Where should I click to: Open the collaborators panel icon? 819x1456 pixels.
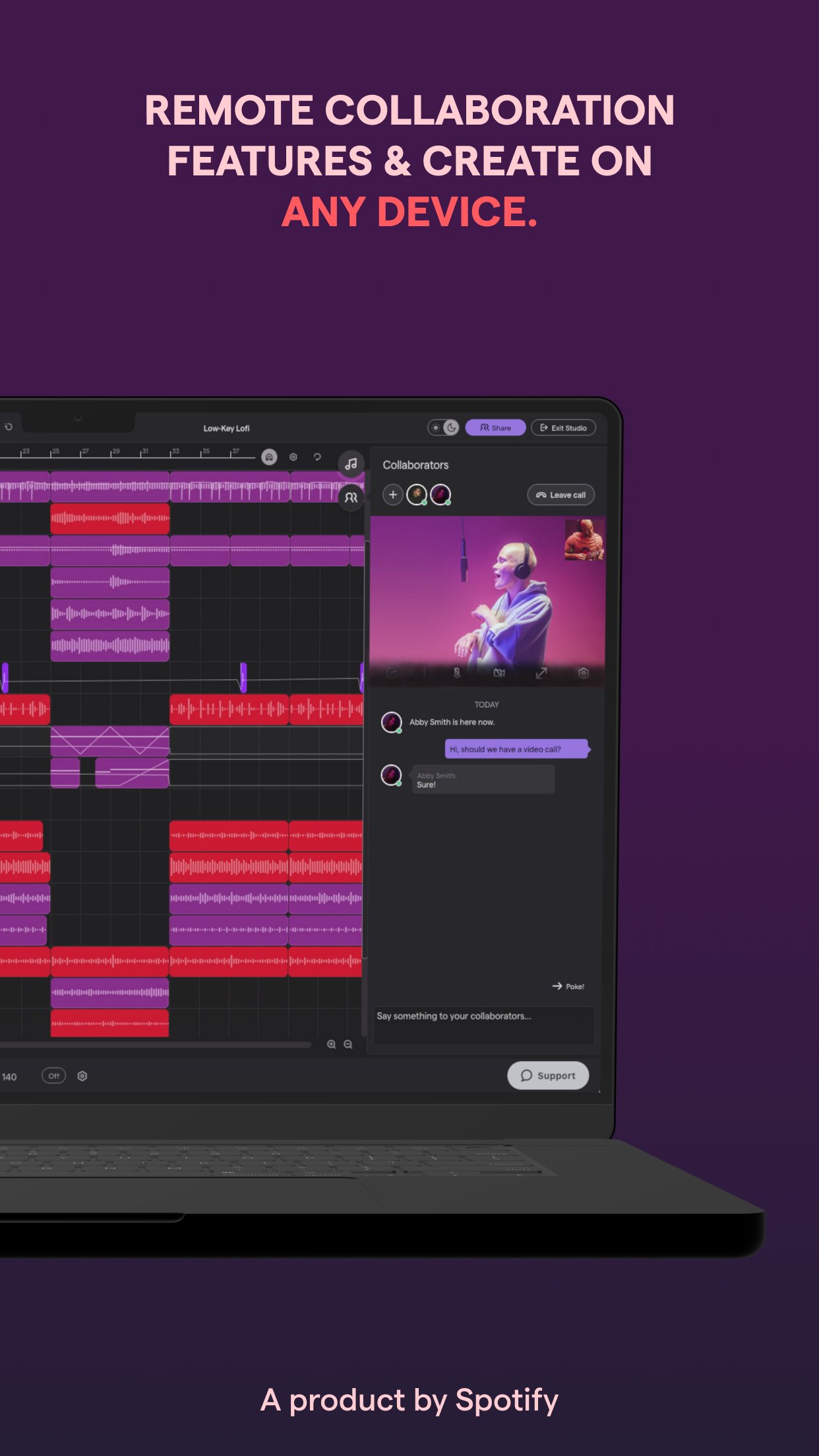[351, 498]
